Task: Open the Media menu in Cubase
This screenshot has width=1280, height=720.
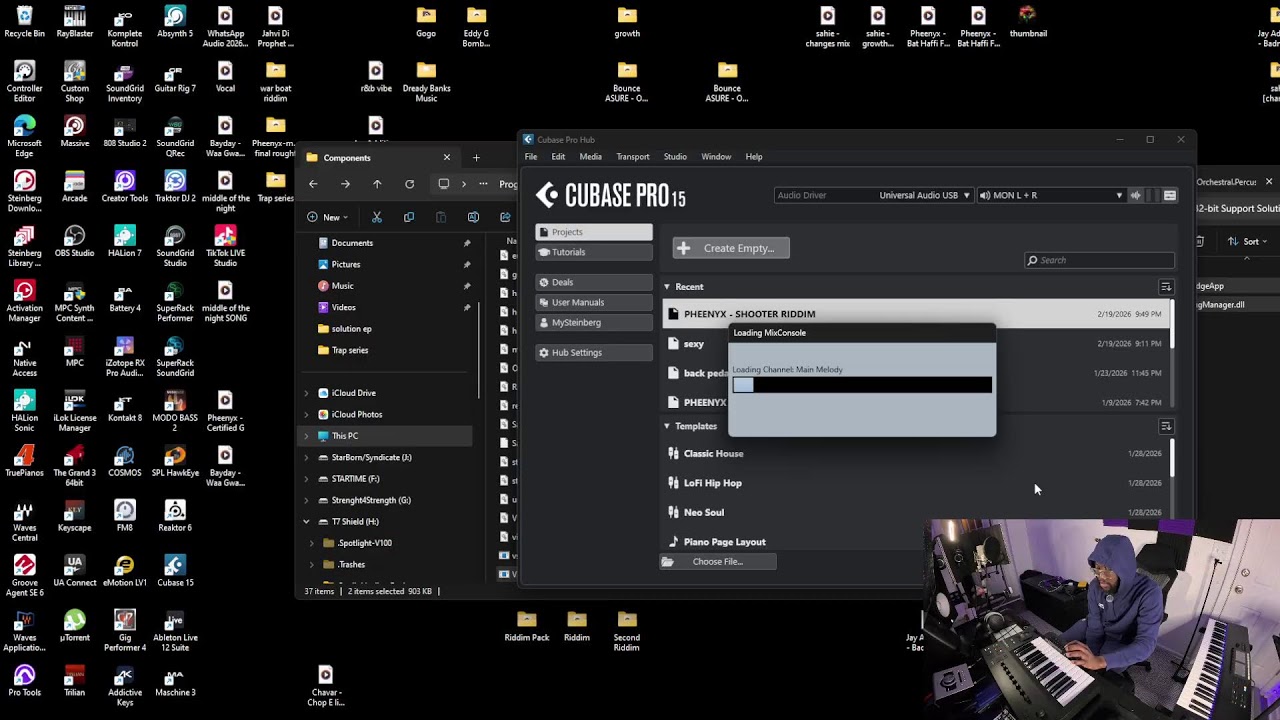Action: [x=590, y=157]
